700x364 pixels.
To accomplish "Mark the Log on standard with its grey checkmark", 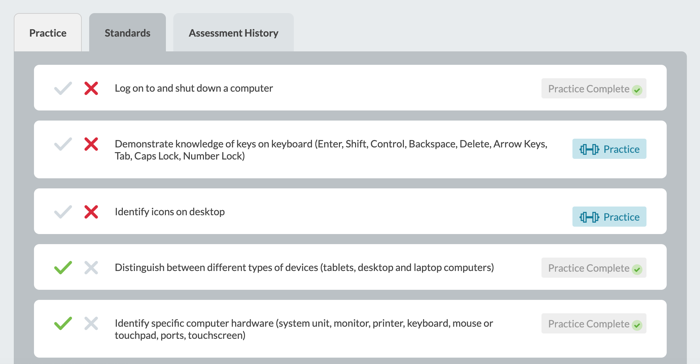I will point(63,88).
